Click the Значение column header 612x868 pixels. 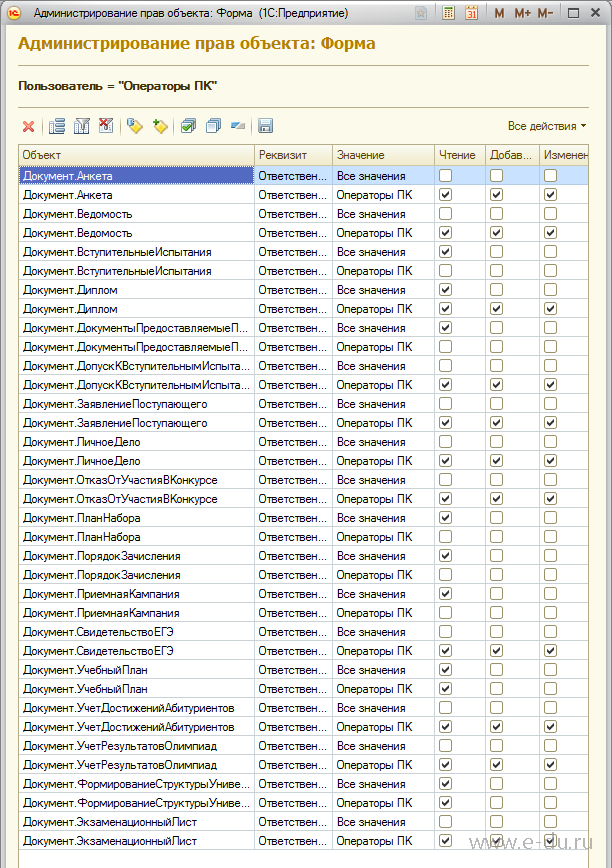click(383, 155)
